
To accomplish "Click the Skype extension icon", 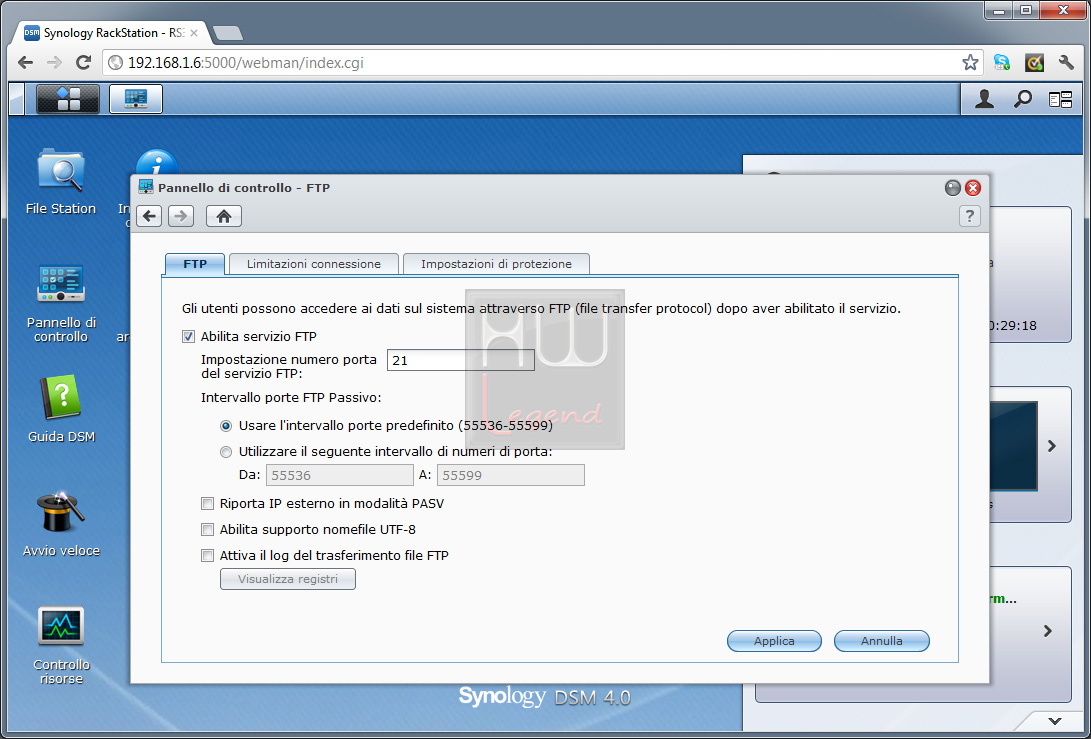I will click(x=1002, y=63).
